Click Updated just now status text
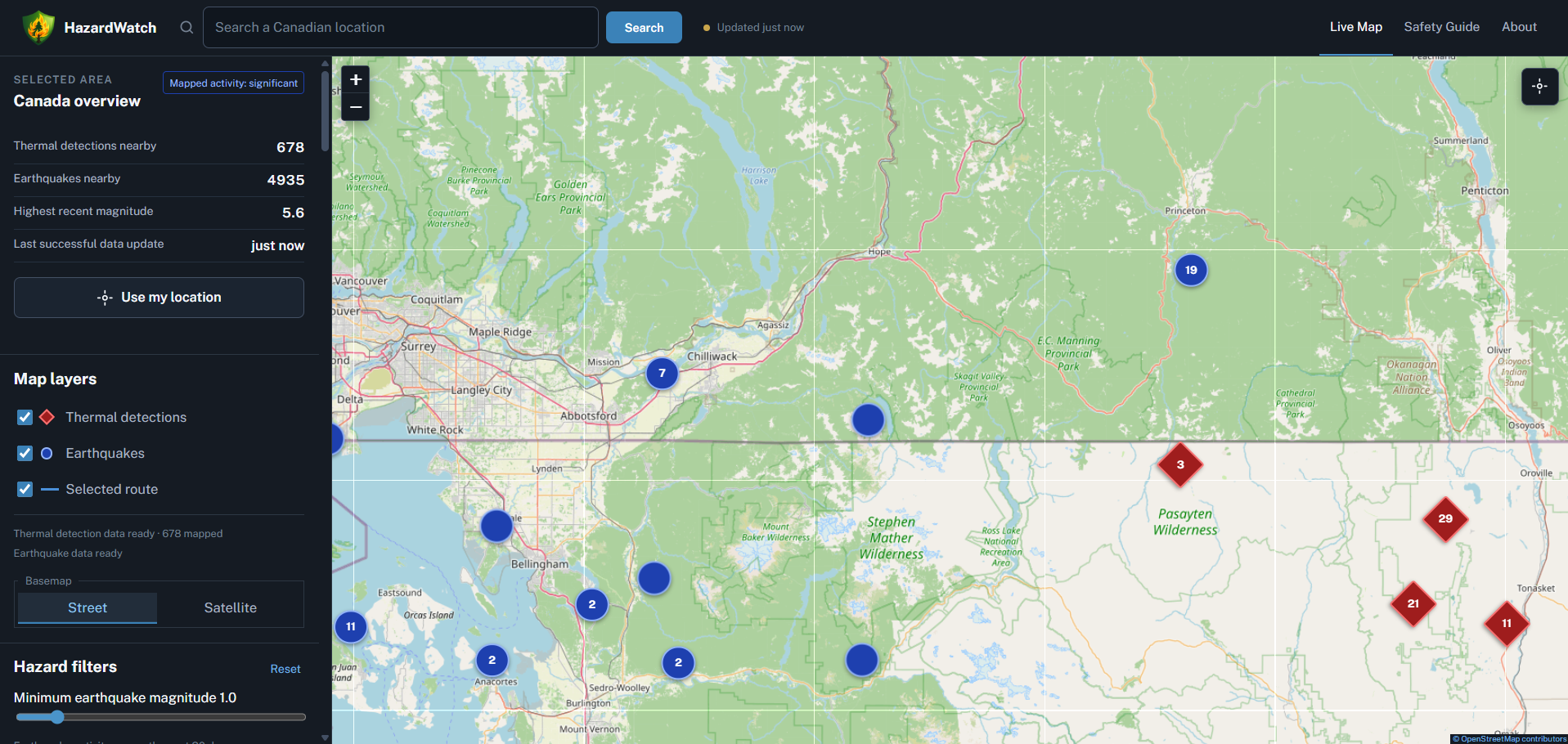The image size is (1568, 744). [760, 28]
